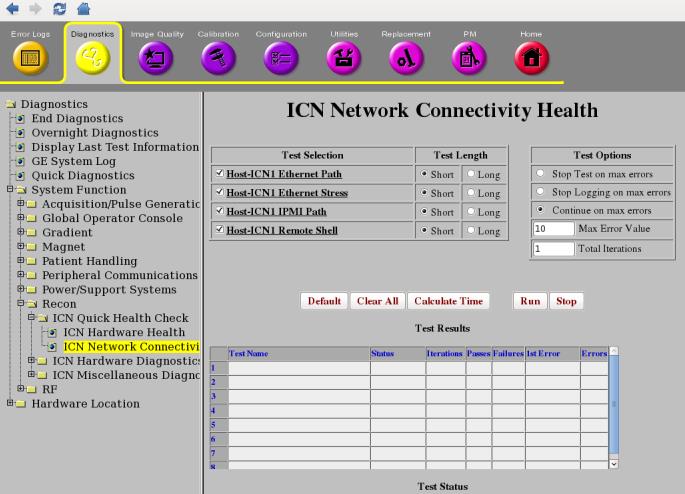This screenshot has width=685, height=494.
Task: Click the Replacement icon
Action: pyautogui.click(x=405, y=59)
